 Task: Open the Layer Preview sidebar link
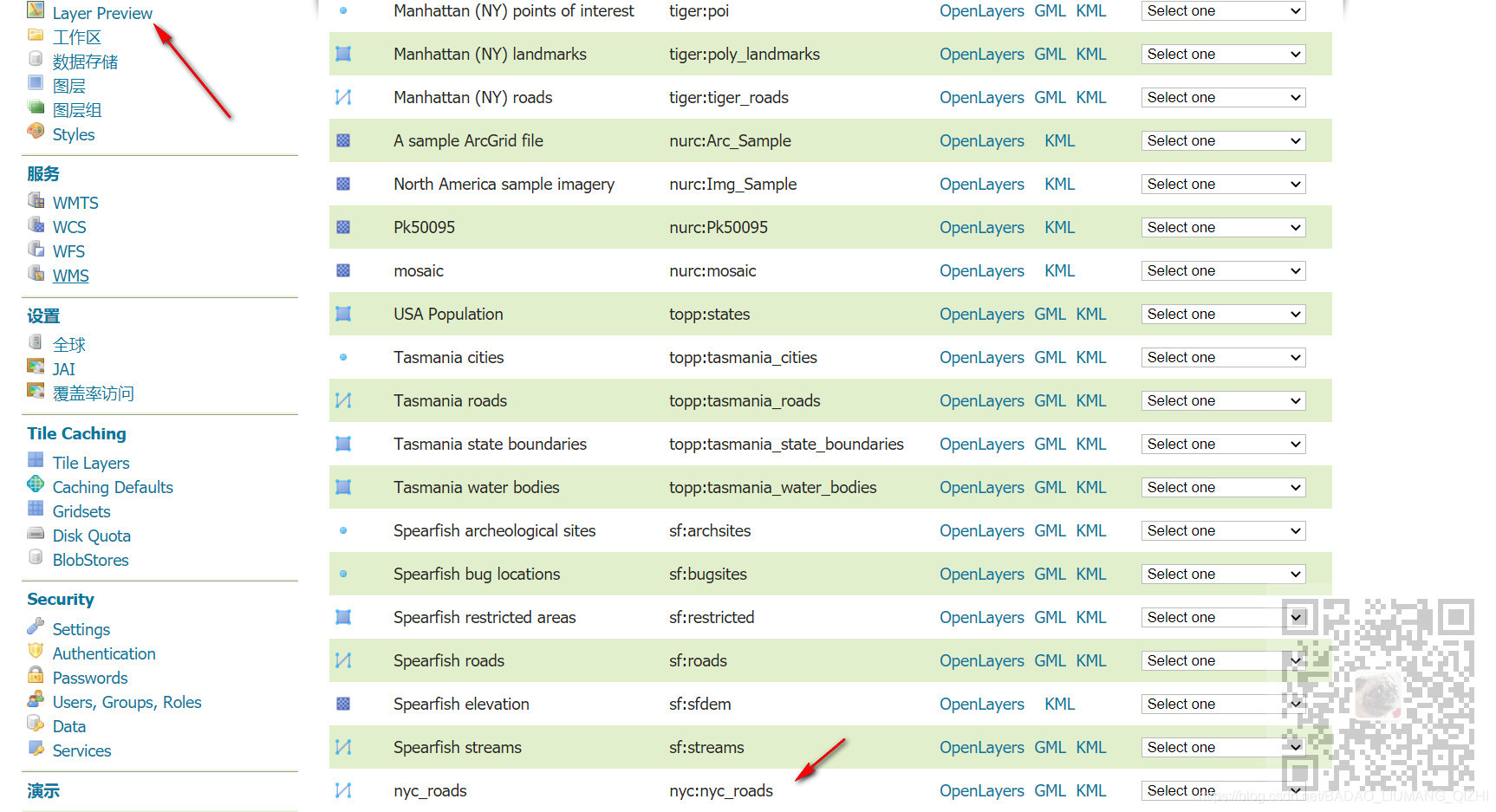(102, 13)
